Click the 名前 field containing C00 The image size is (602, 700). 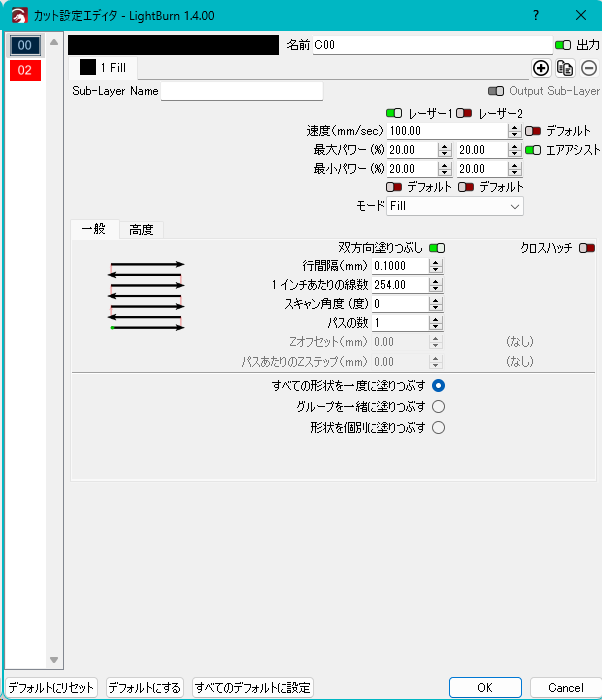[x=432, y=45]
